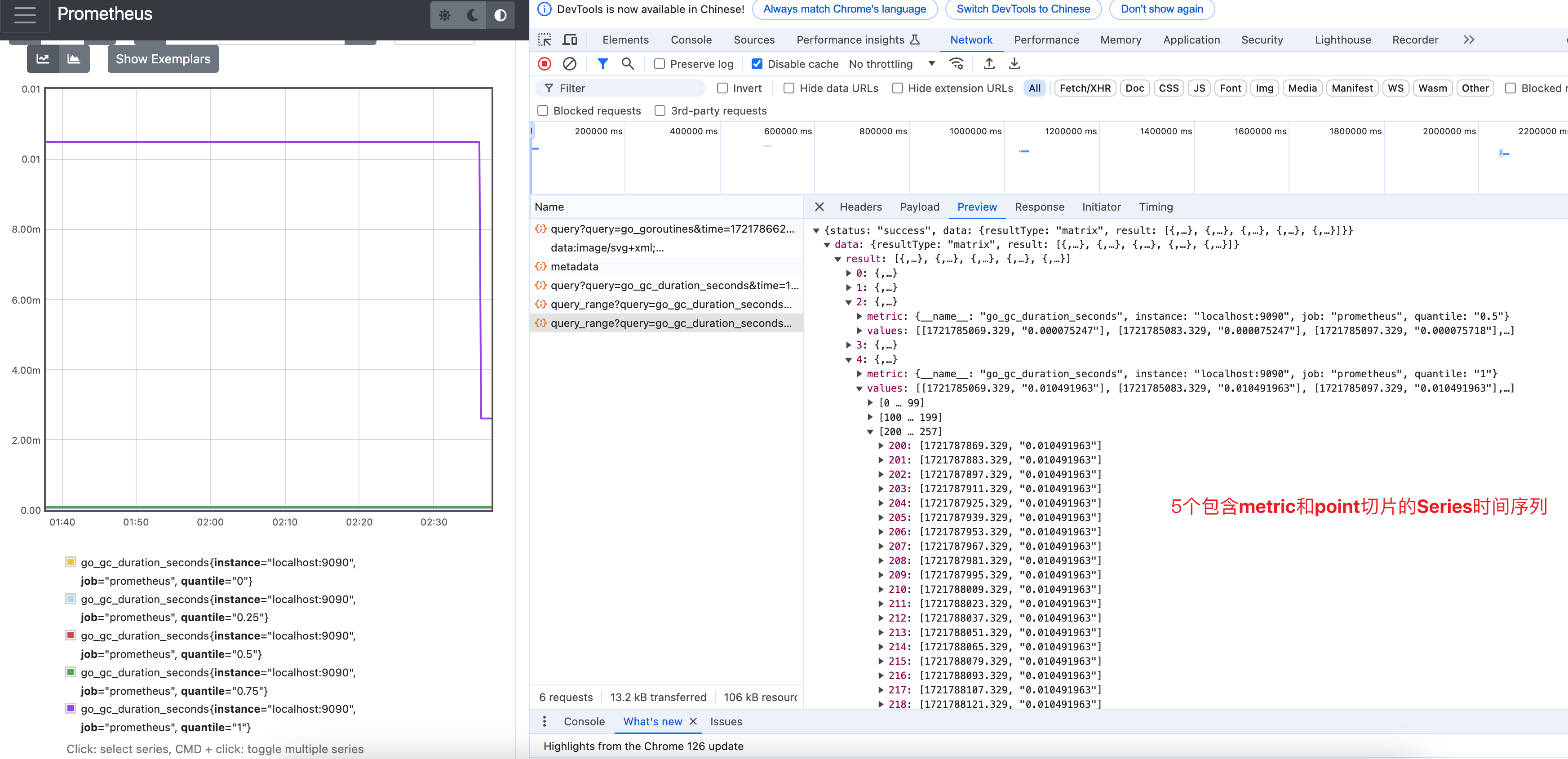The width and height of the screenshot is (1568, 759).
Task: Toggle the device toolbar icon
Action: pos(570,40)
